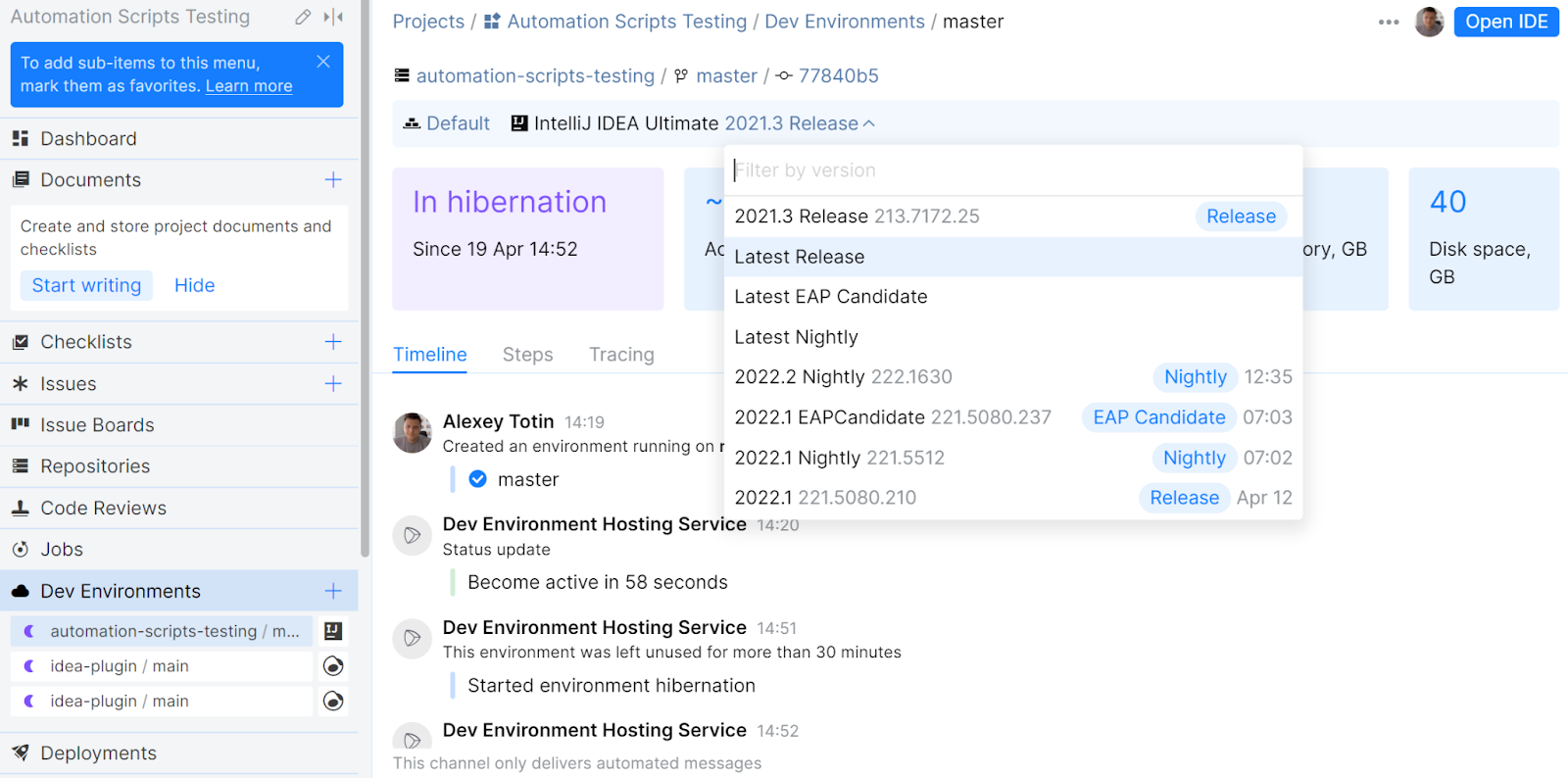Image resolution: width=1568 pixels, height=778 pixels.
Task: Click the Projects breadcrumb link
Action: (428, 22)
